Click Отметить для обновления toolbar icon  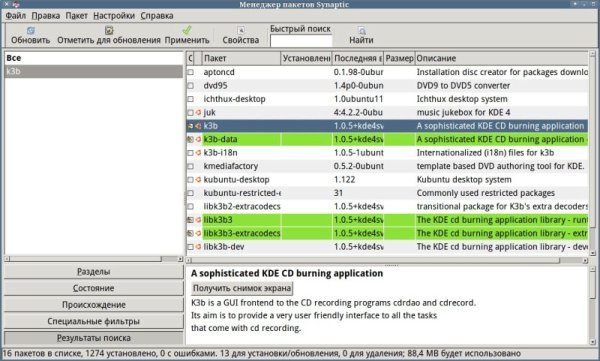(109, 30)
